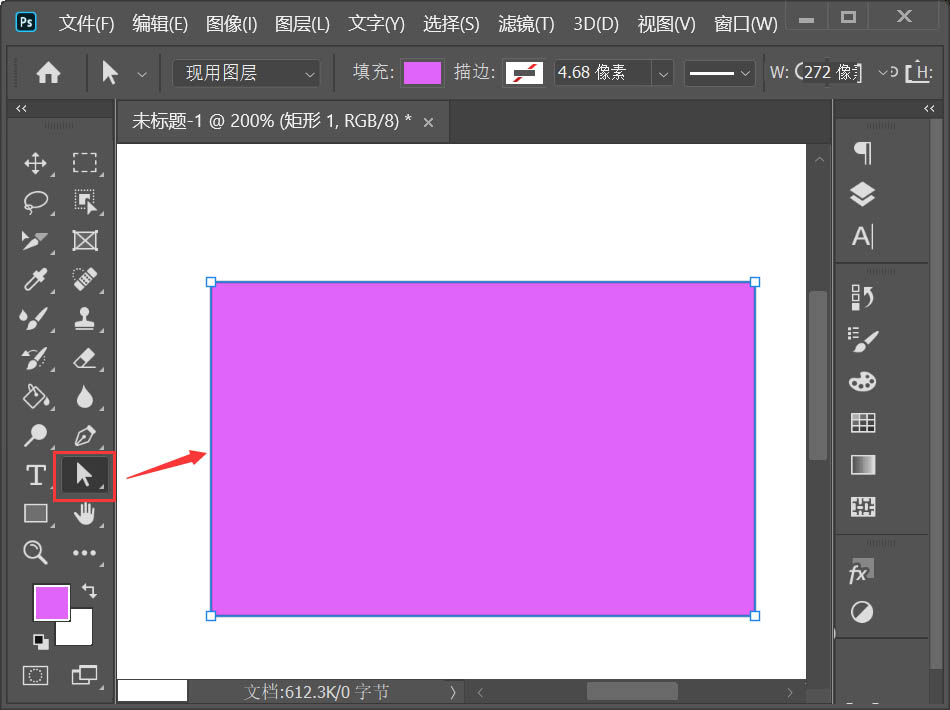This screenshot has height=710, width=950.
Task: Select the Lasso tool
Action: click(x=35, y=202)
